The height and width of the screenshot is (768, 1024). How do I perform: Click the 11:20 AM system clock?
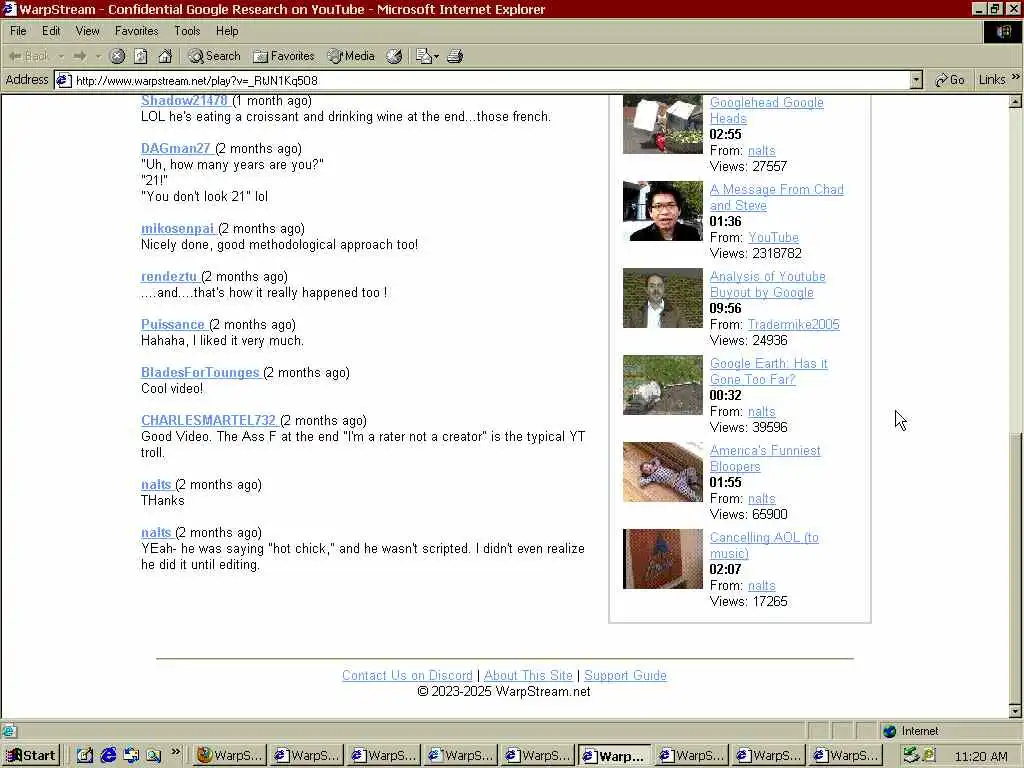981,756
